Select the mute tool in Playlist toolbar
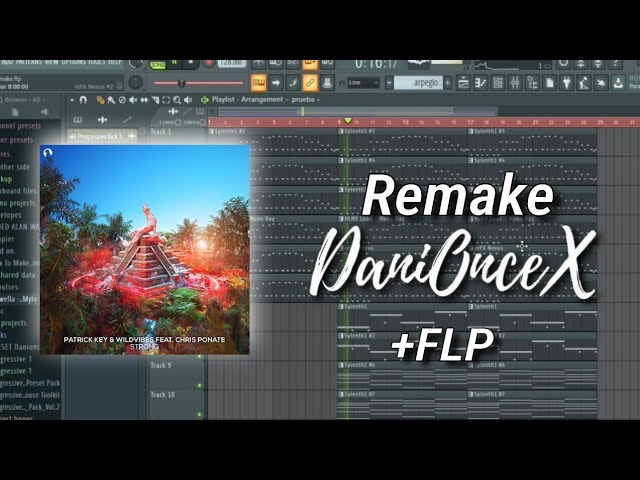640x480 pixels. click(133, 100)
